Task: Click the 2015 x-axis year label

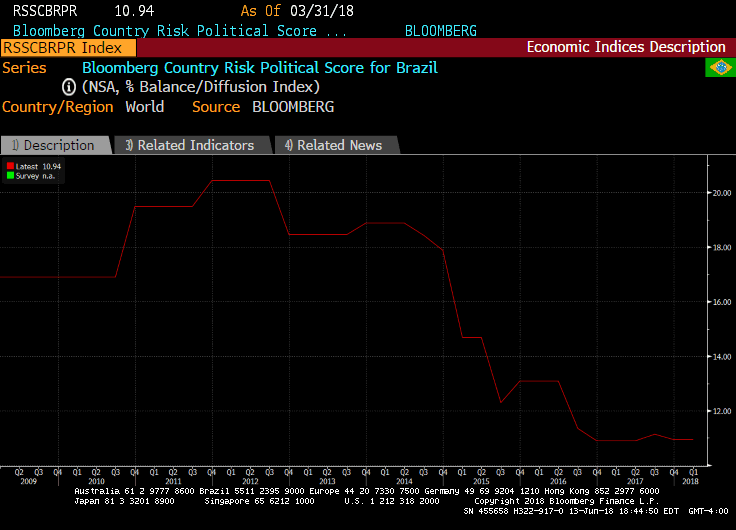Action: (481, 481)
